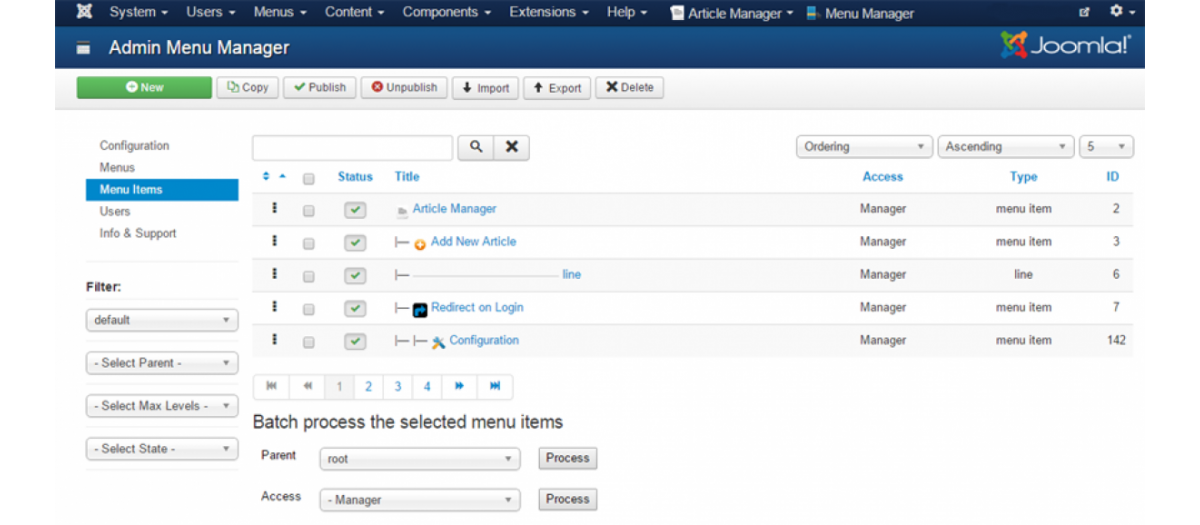Open the Content menu
1200x525 pixels.
(355, 12)
